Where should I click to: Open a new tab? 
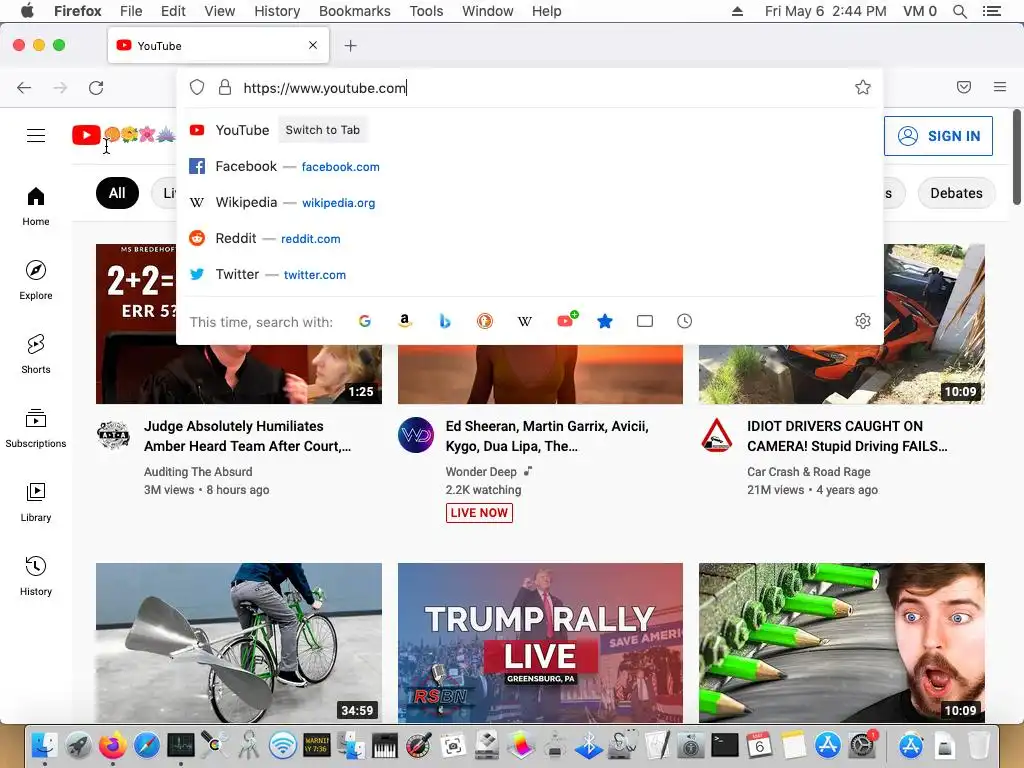(x=351, y=46)
